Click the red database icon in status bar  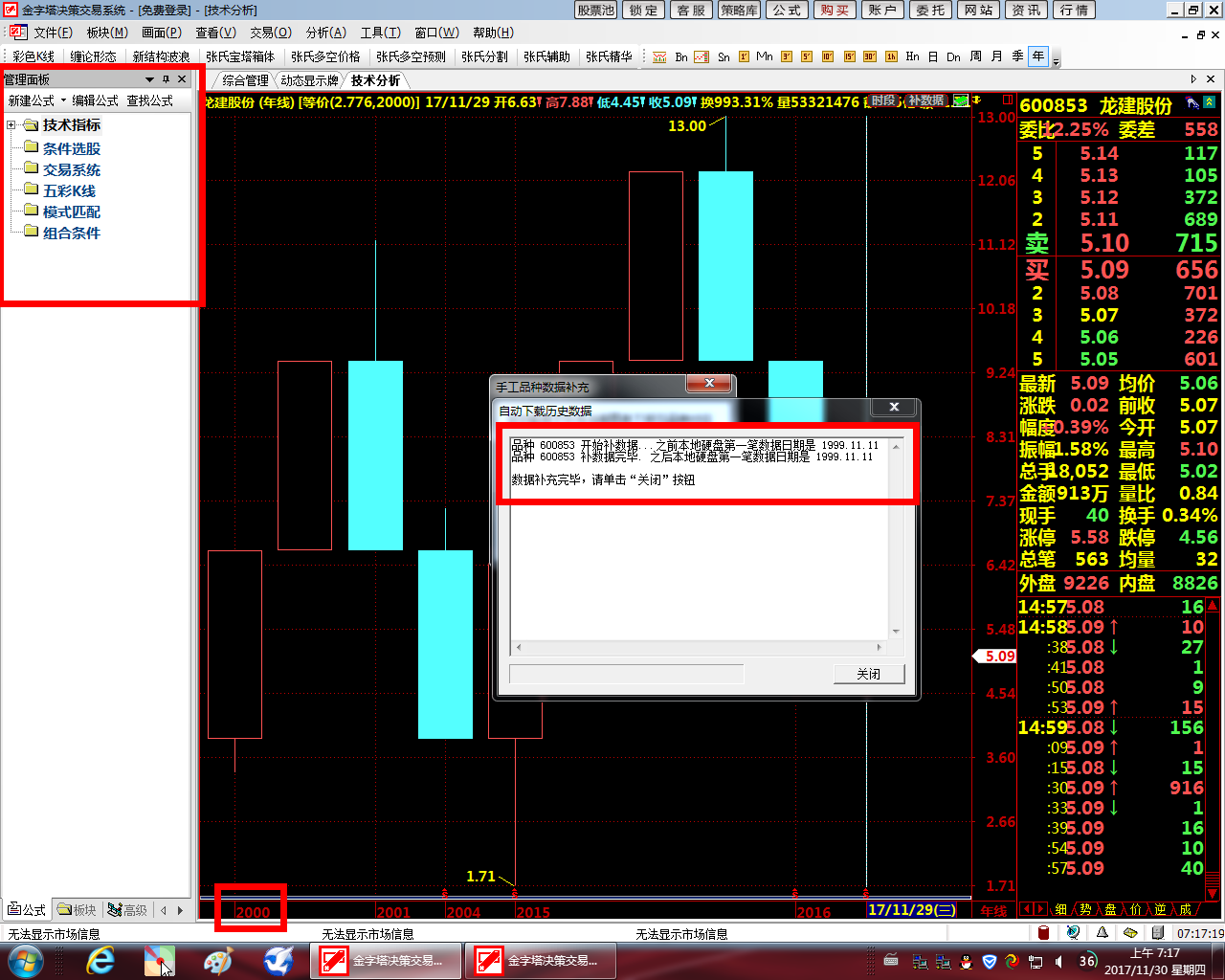(1044, 933)
